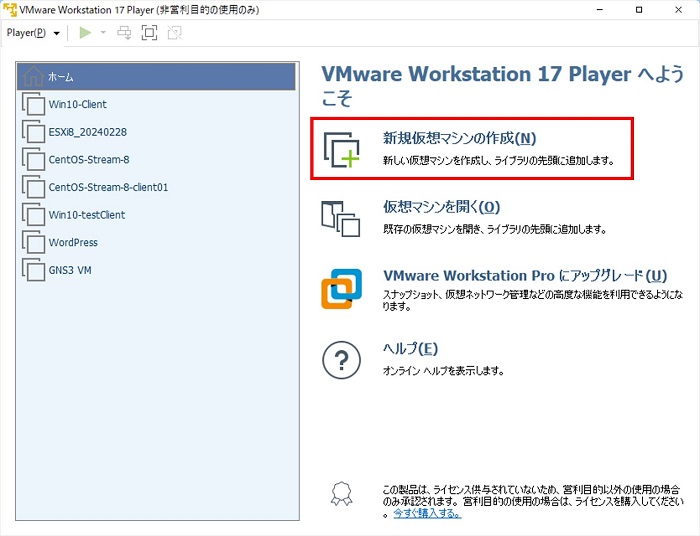Click the question mark help icon
Viewport: 700px width, 536px height.
pos(342,361)
